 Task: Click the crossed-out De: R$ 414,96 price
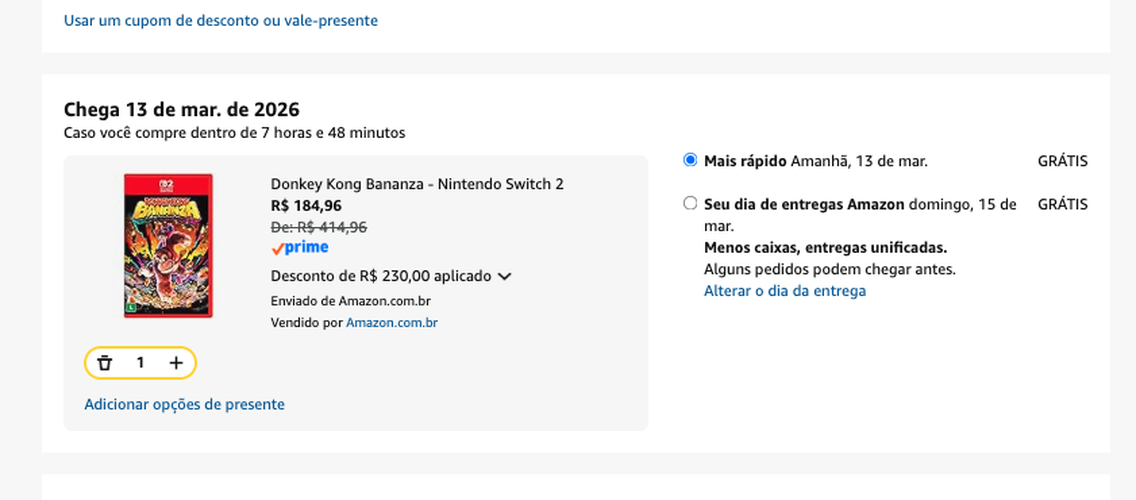(x=319, y=228)
